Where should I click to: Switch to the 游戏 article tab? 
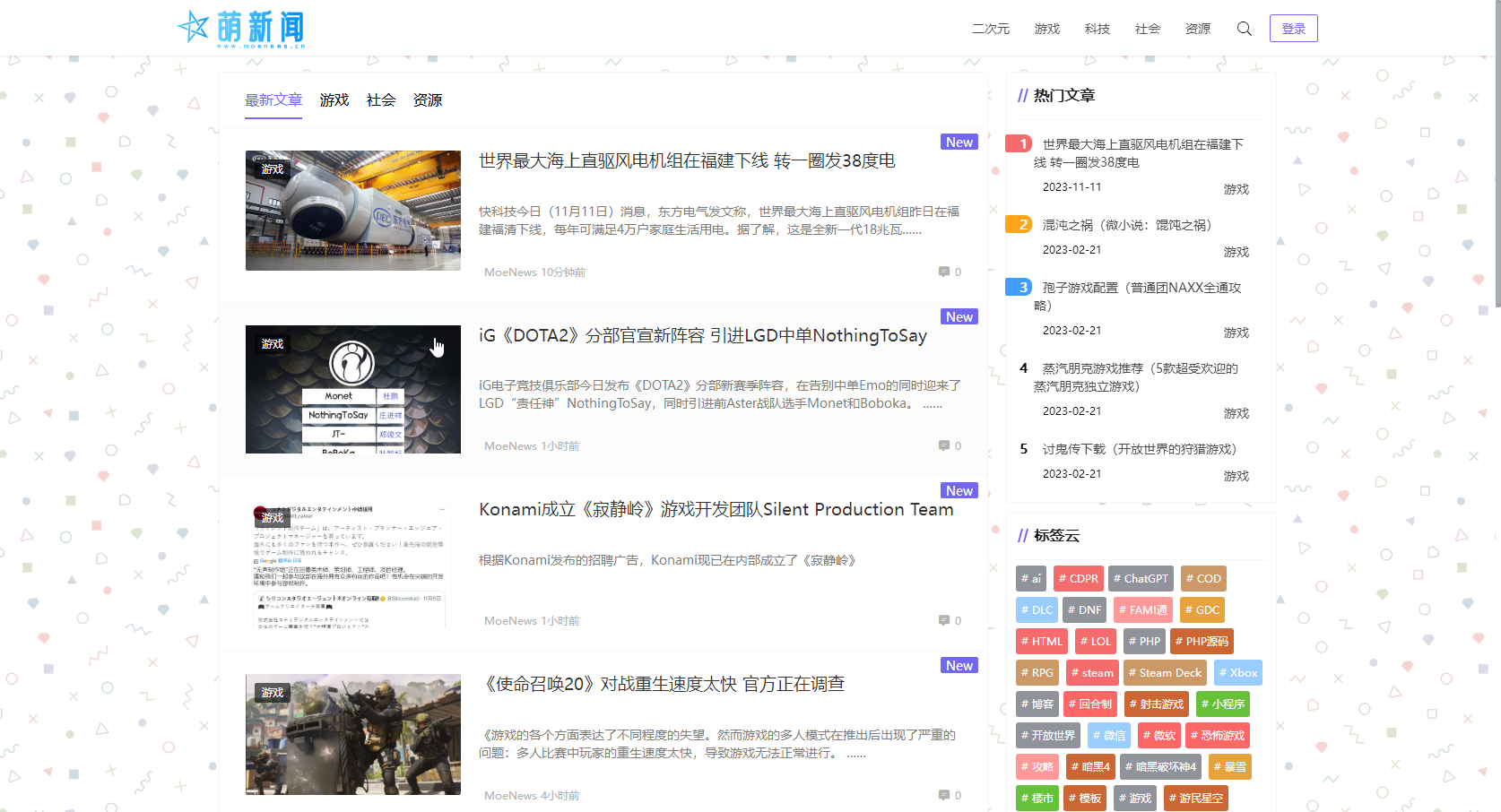[x=334, y=100]
